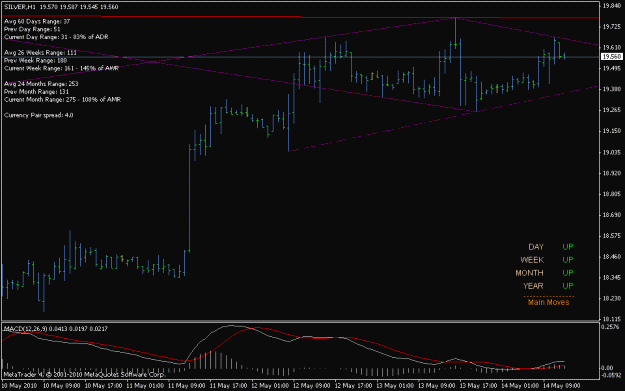The image size is (625, 391).
Task: Click the 'Prev Month Range: 131' text
Action: click(x=36, y=92)
